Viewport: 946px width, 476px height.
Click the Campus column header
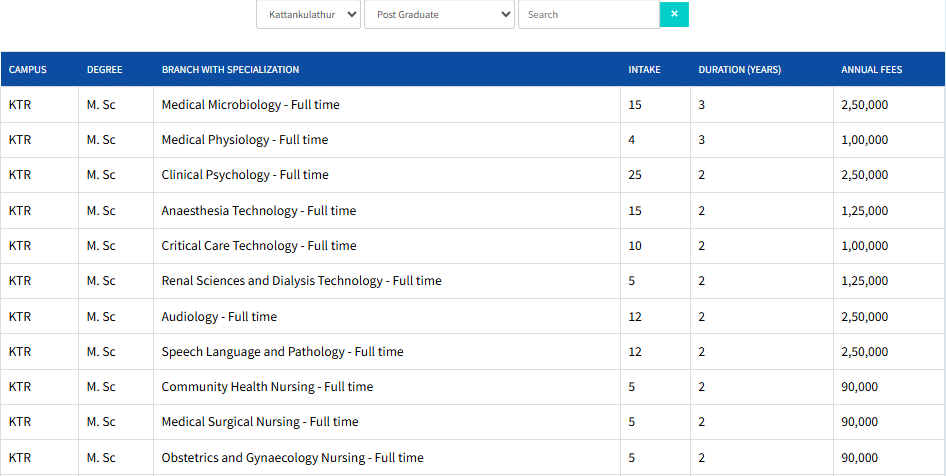point(28,70)
